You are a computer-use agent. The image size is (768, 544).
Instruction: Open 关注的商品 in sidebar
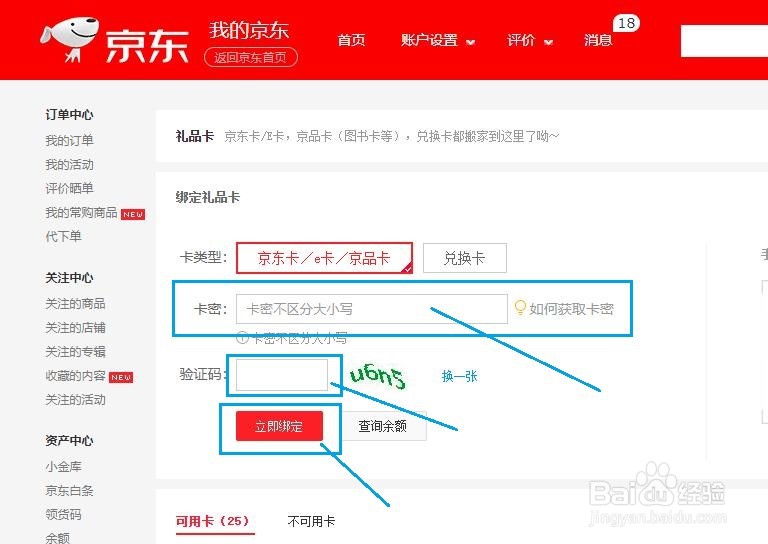75,304
